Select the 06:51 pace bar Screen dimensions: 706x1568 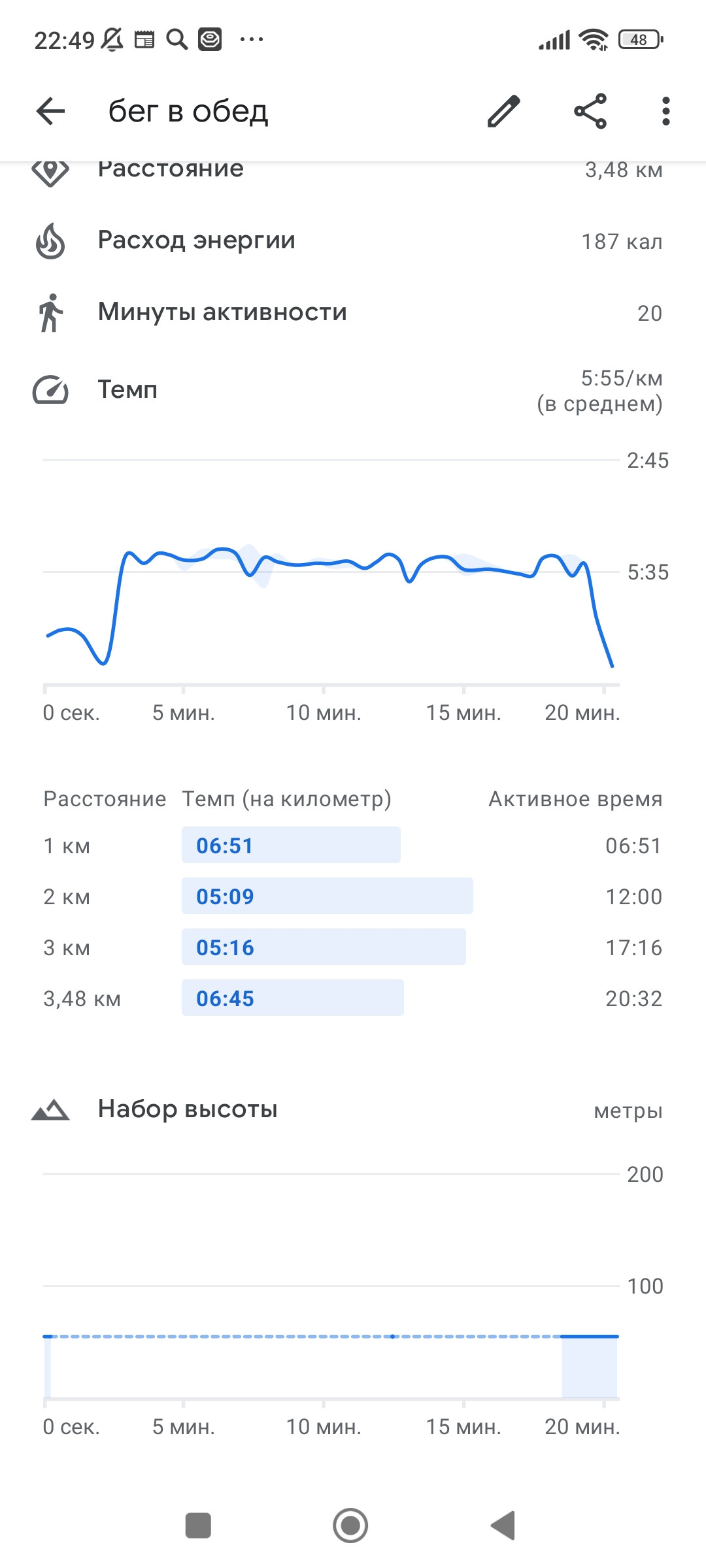coord(291,845)
